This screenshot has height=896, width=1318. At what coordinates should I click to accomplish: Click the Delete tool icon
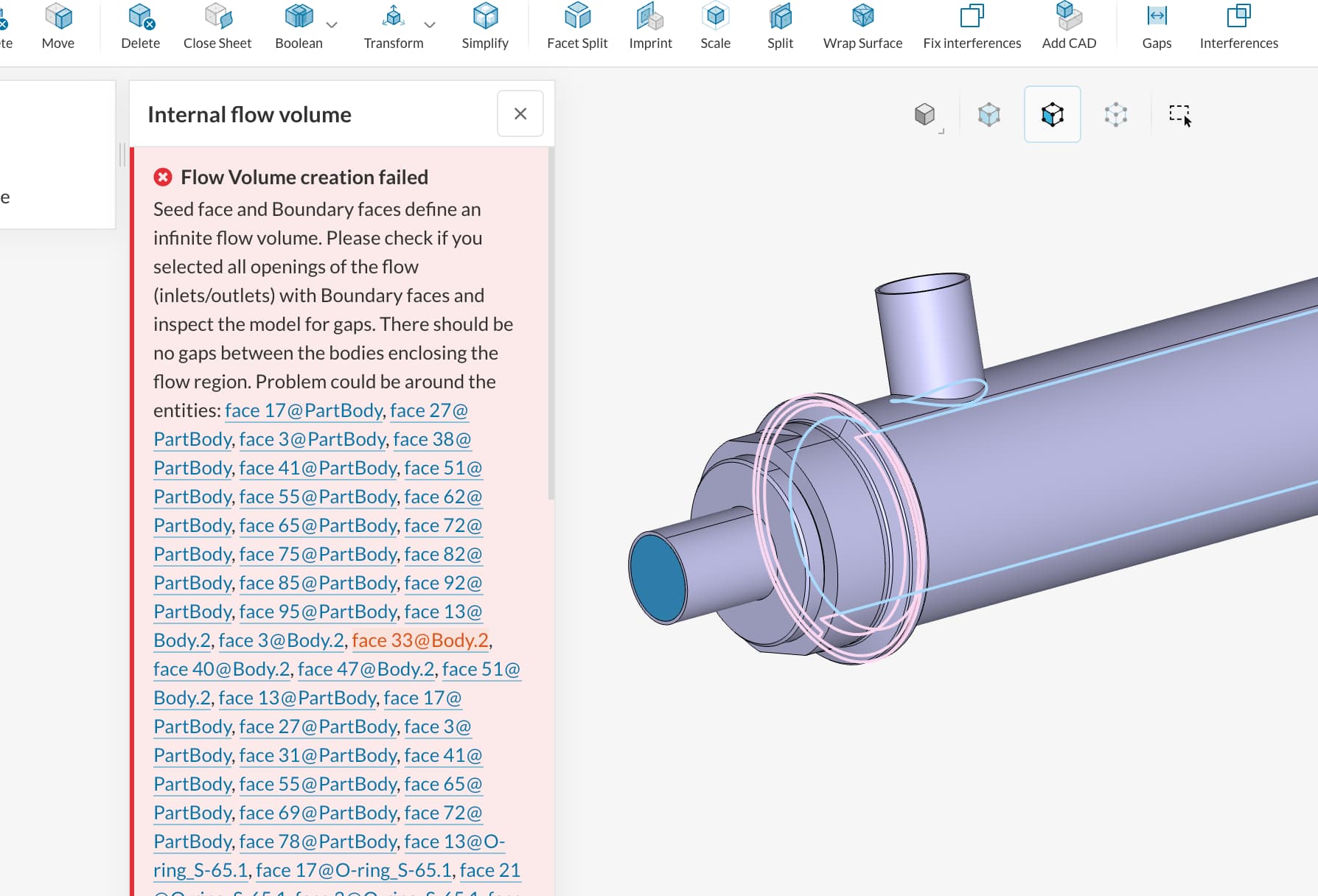click(x=140, y=16)
